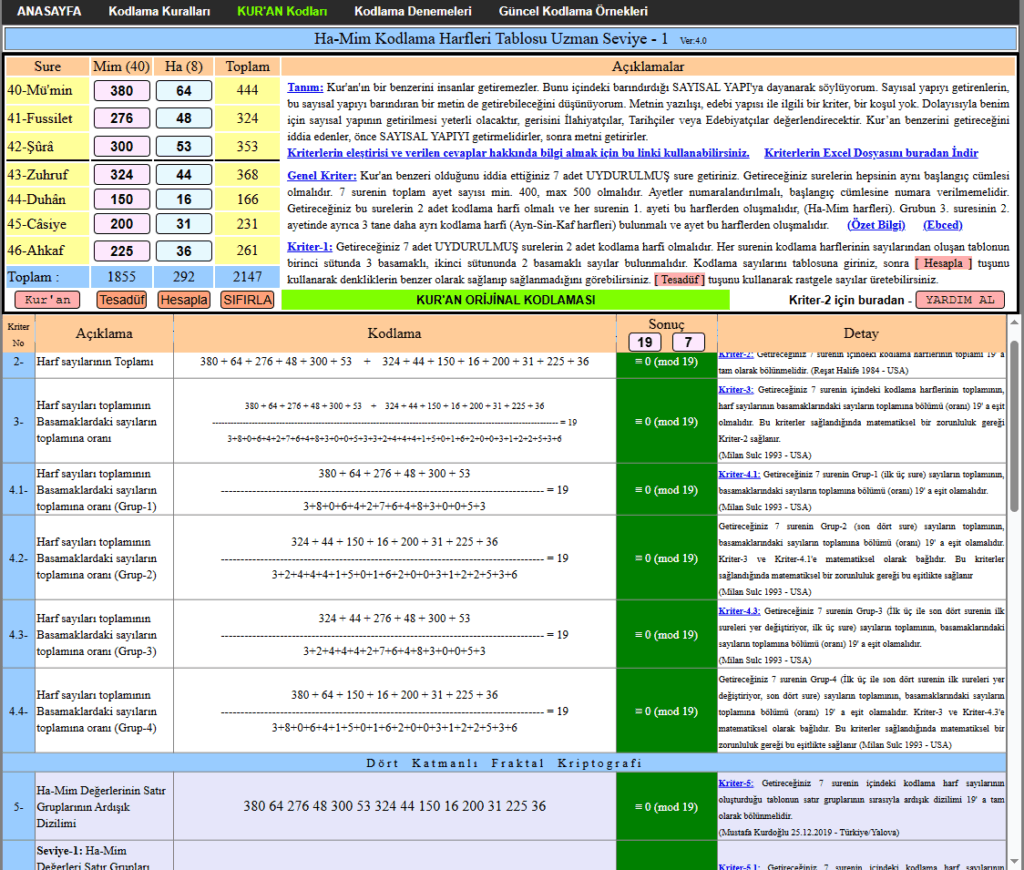The image size is (1024, 870).
Task: Open the Kriter-4.1 detail link
Action: 739,474
